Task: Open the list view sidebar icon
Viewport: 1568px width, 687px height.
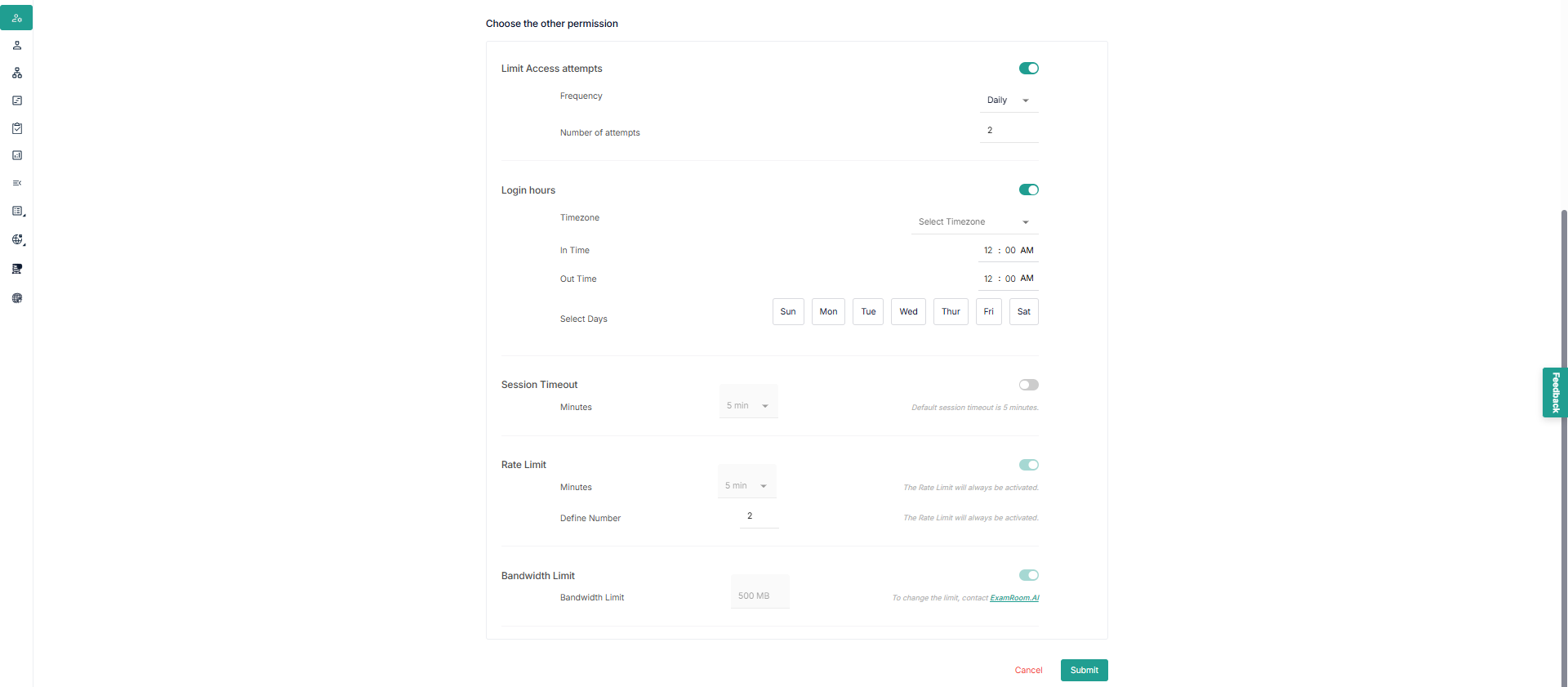Action: pos(16,211)
